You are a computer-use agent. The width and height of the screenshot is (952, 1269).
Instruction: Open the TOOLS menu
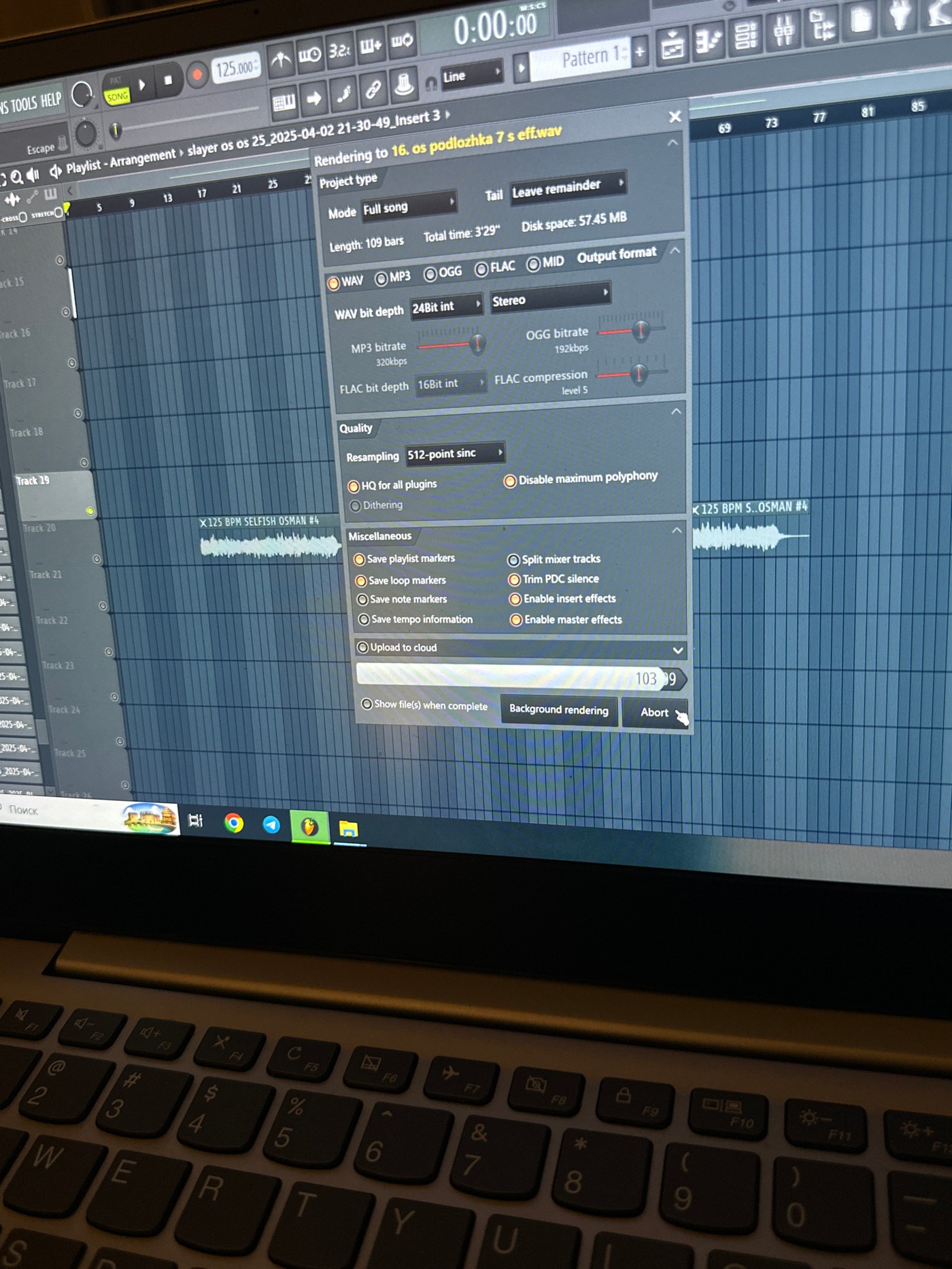point(24,105)
